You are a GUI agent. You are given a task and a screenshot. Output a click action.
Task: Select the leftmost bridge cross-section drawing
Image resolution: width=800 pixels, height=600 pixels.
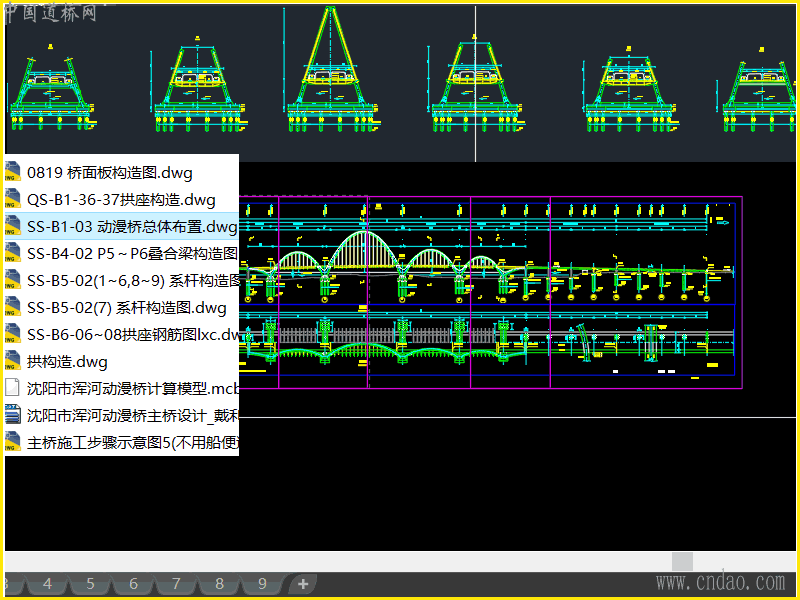(x=51, y=87)
